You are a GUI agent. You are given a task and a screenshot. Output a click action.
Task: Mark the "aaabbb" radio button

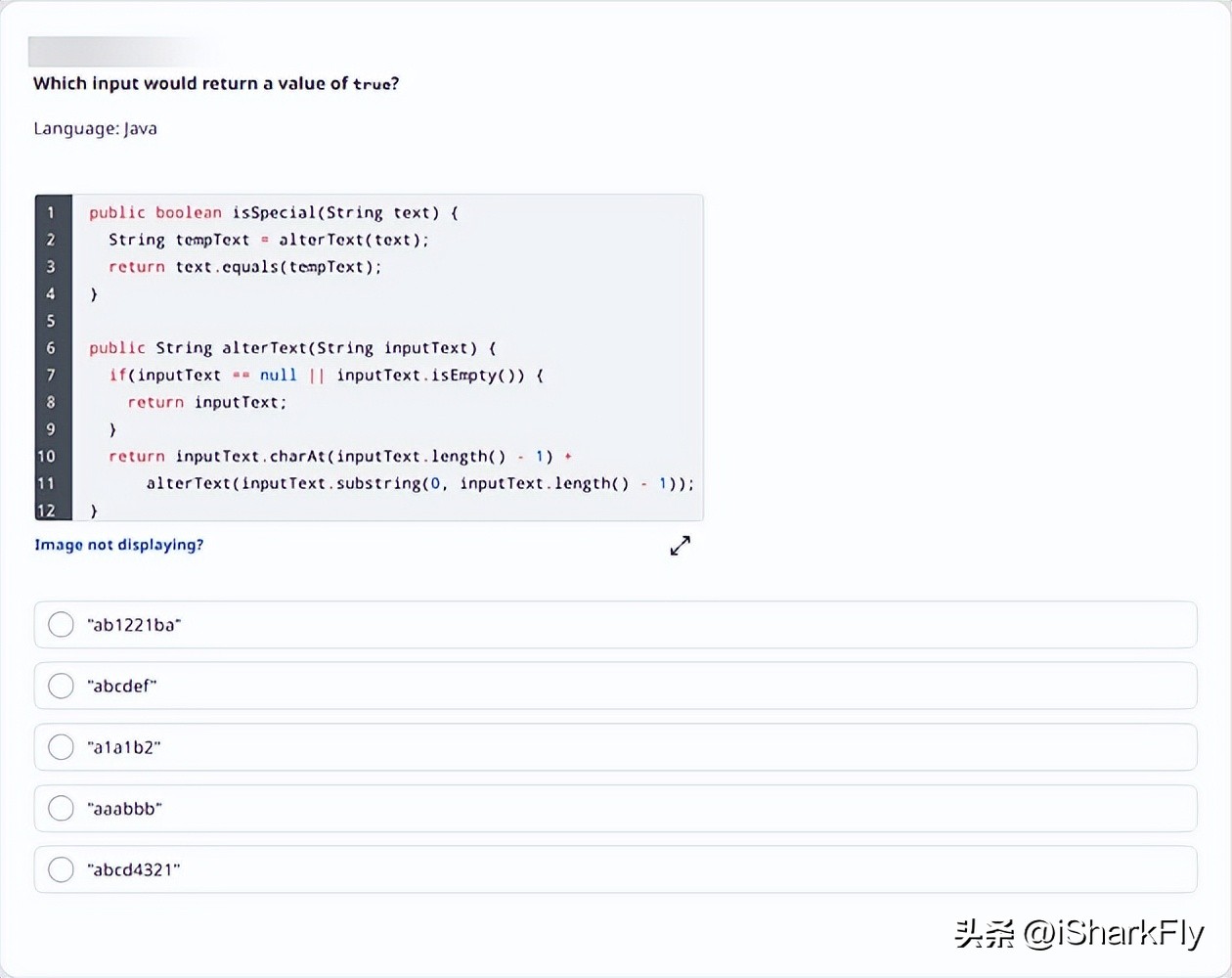pos(61,808)
